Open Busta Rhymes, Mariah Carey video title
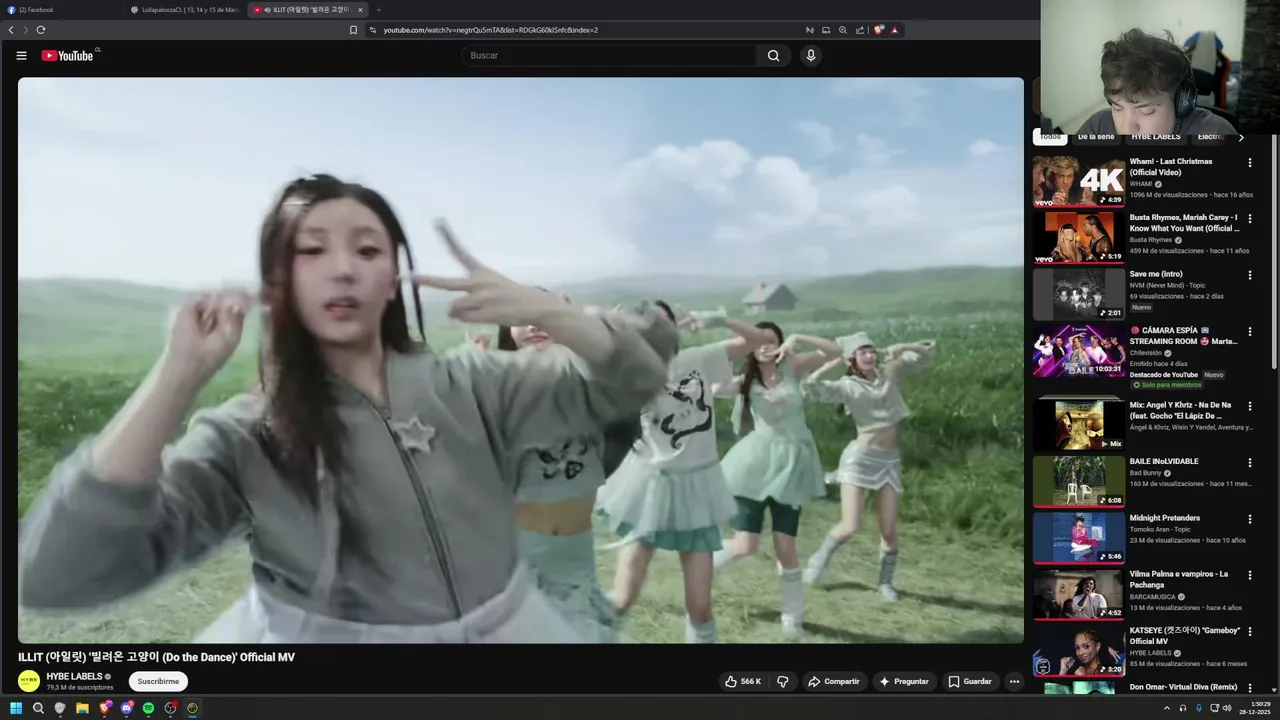1280x720 pixels. (x=1184, y=223)
